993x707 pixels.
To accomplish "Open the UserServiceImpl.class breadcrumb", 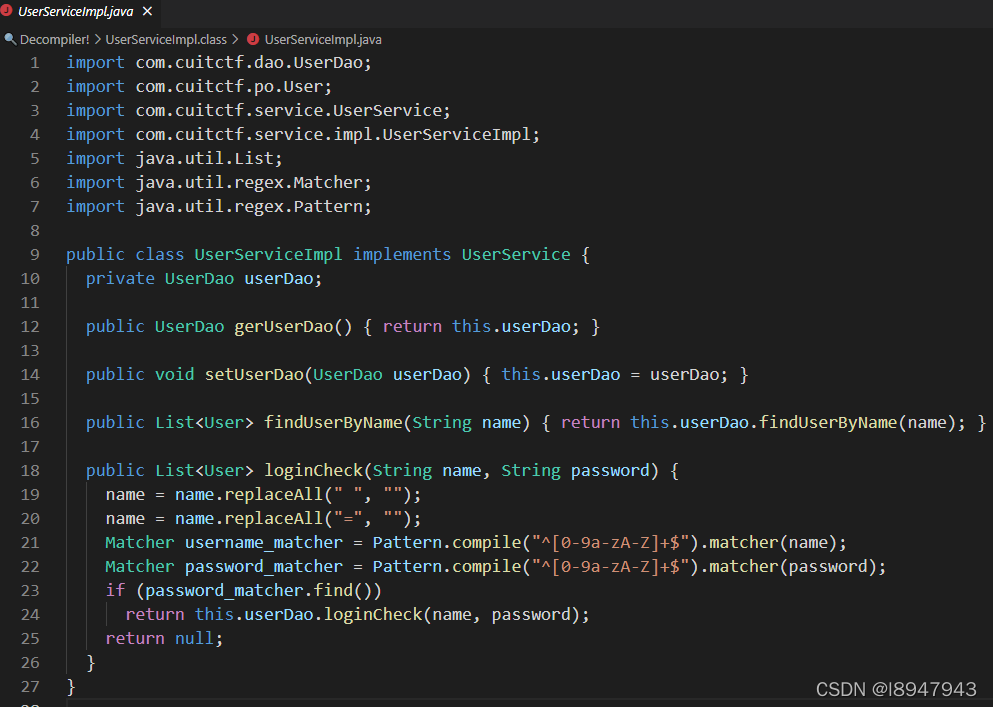I will click(166, 39).
